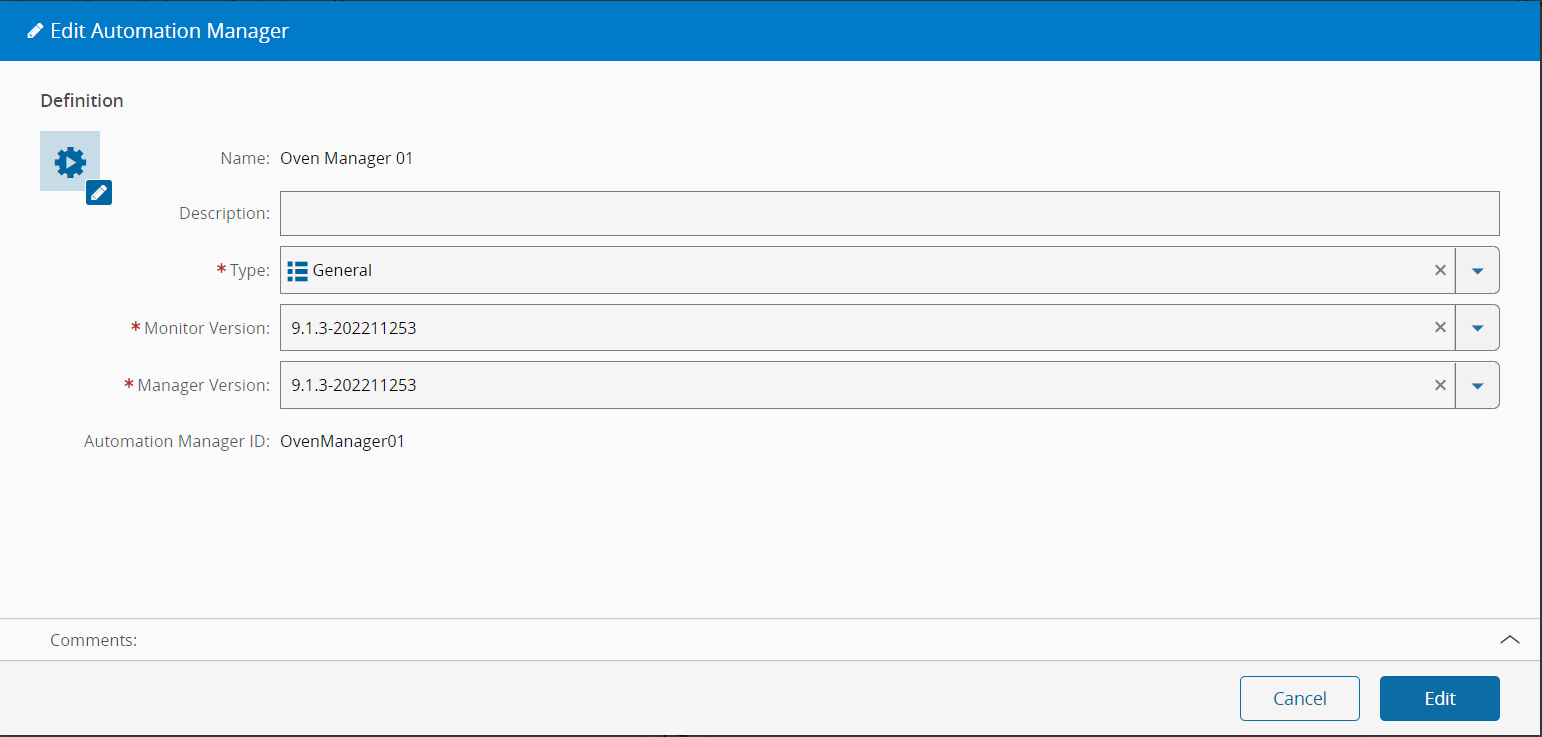Viewport: 1542px width, 737px height.
Task: Clear the Type field selection
Action: 1440,270
